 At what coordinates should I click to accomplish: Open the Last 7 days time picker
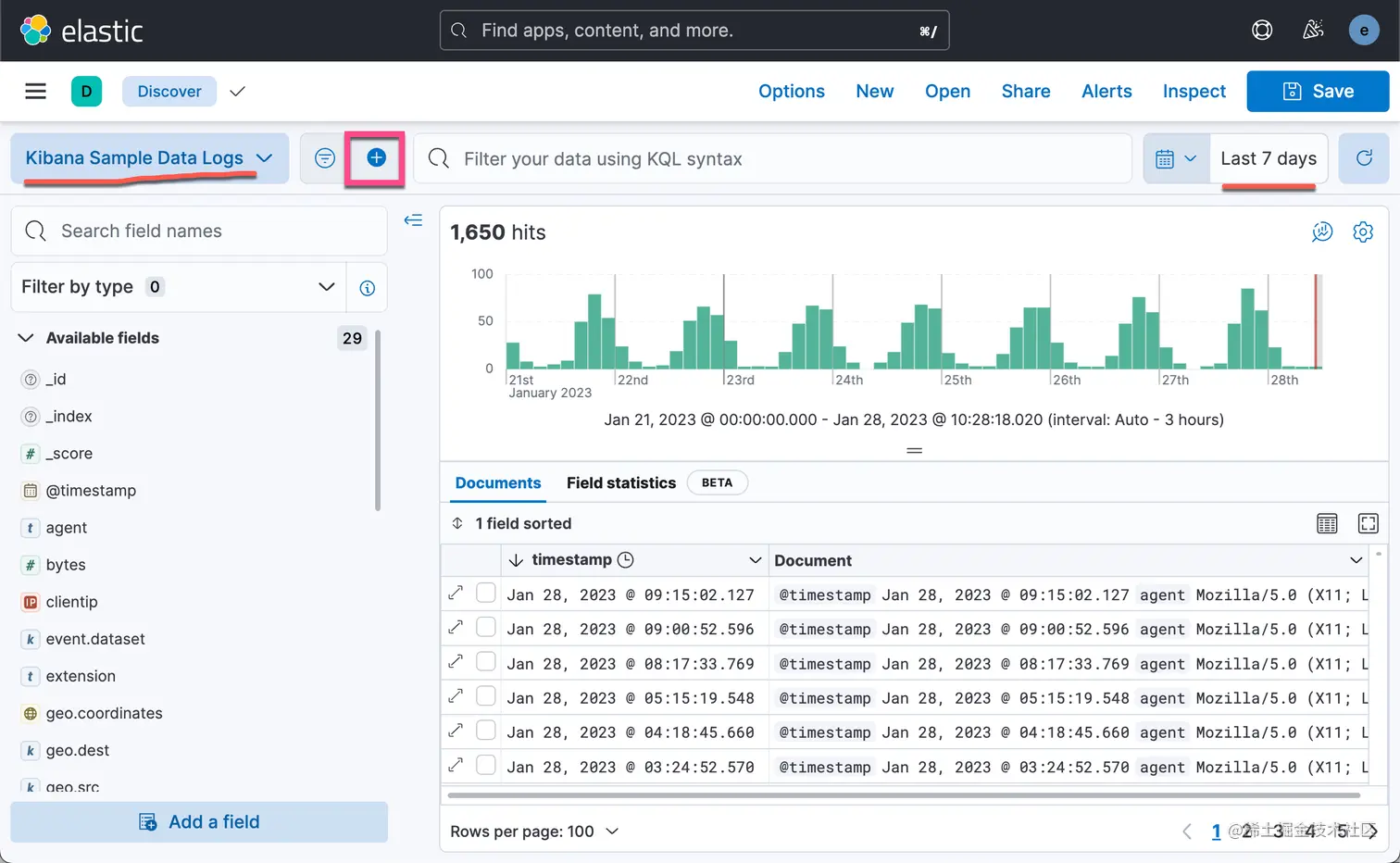coord(1269,158)
